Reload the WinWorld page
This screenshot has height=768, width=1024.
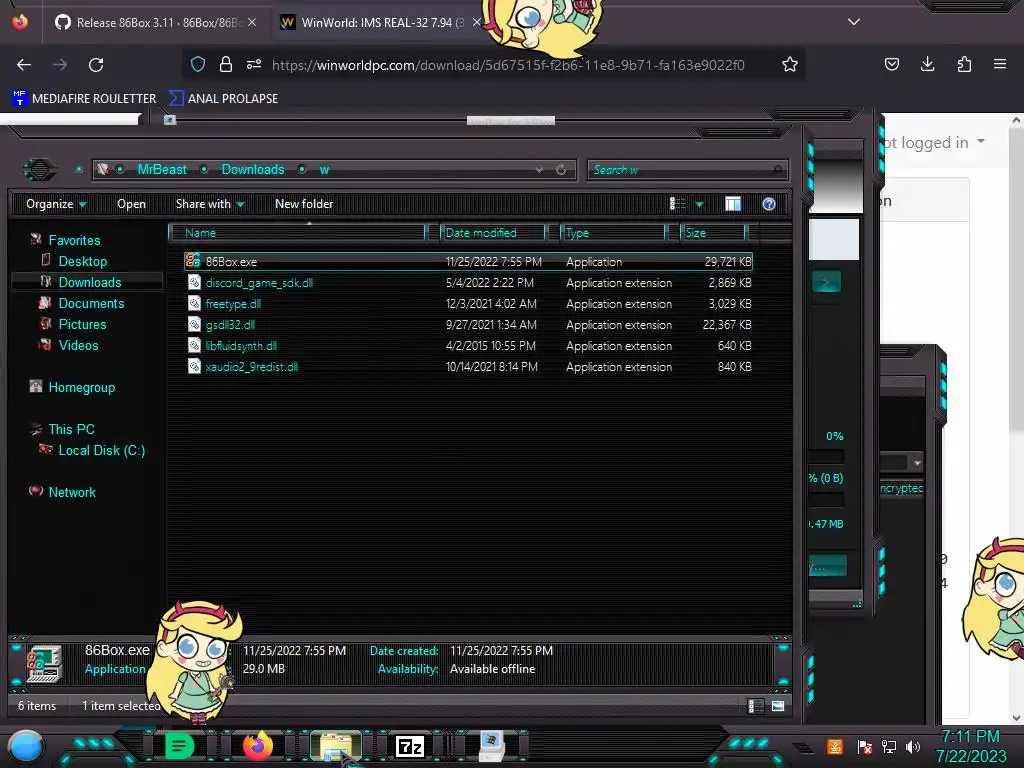[x=96, y=65]
